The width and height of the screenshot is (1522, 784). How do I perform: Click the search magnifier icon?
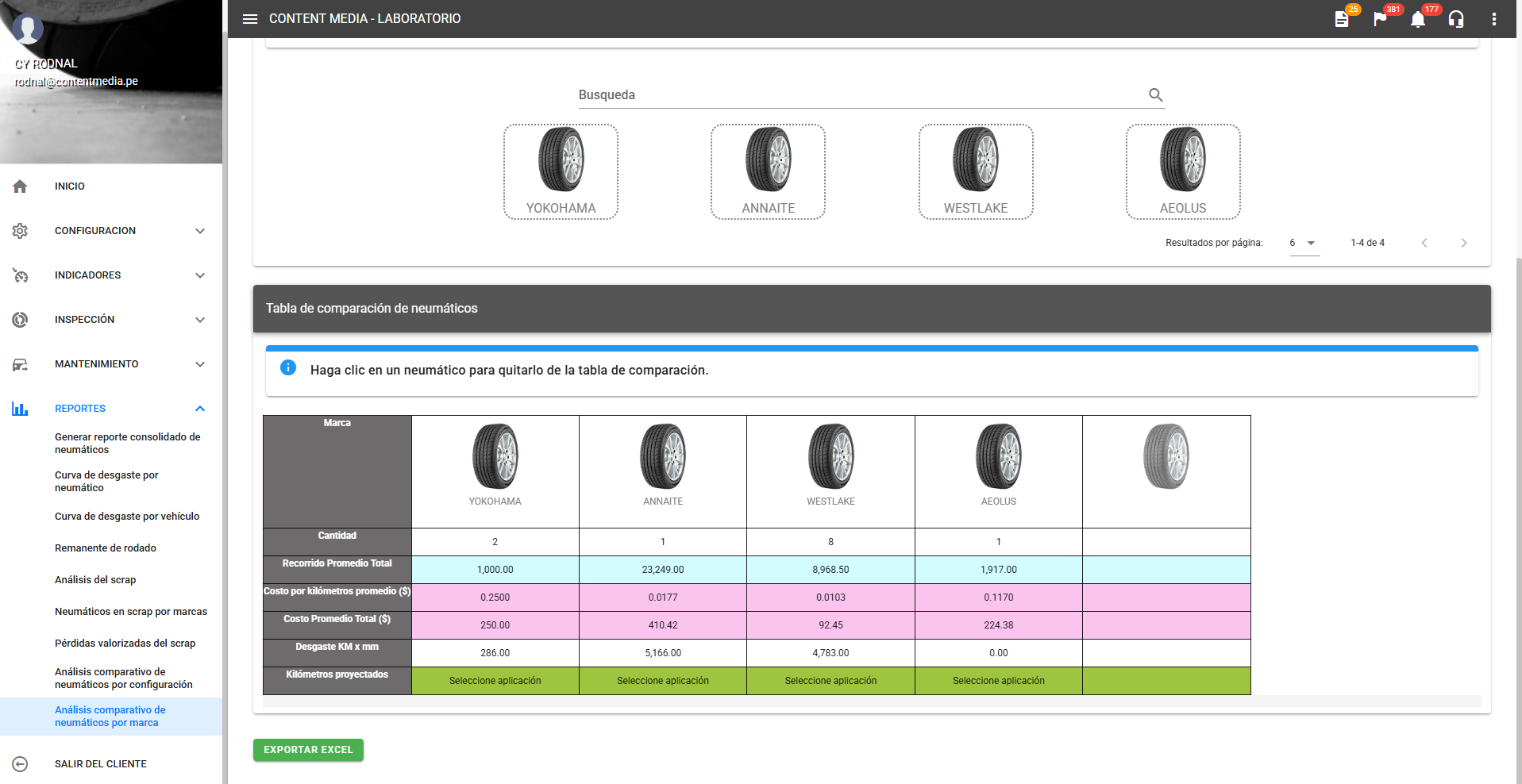(1155, 95)
